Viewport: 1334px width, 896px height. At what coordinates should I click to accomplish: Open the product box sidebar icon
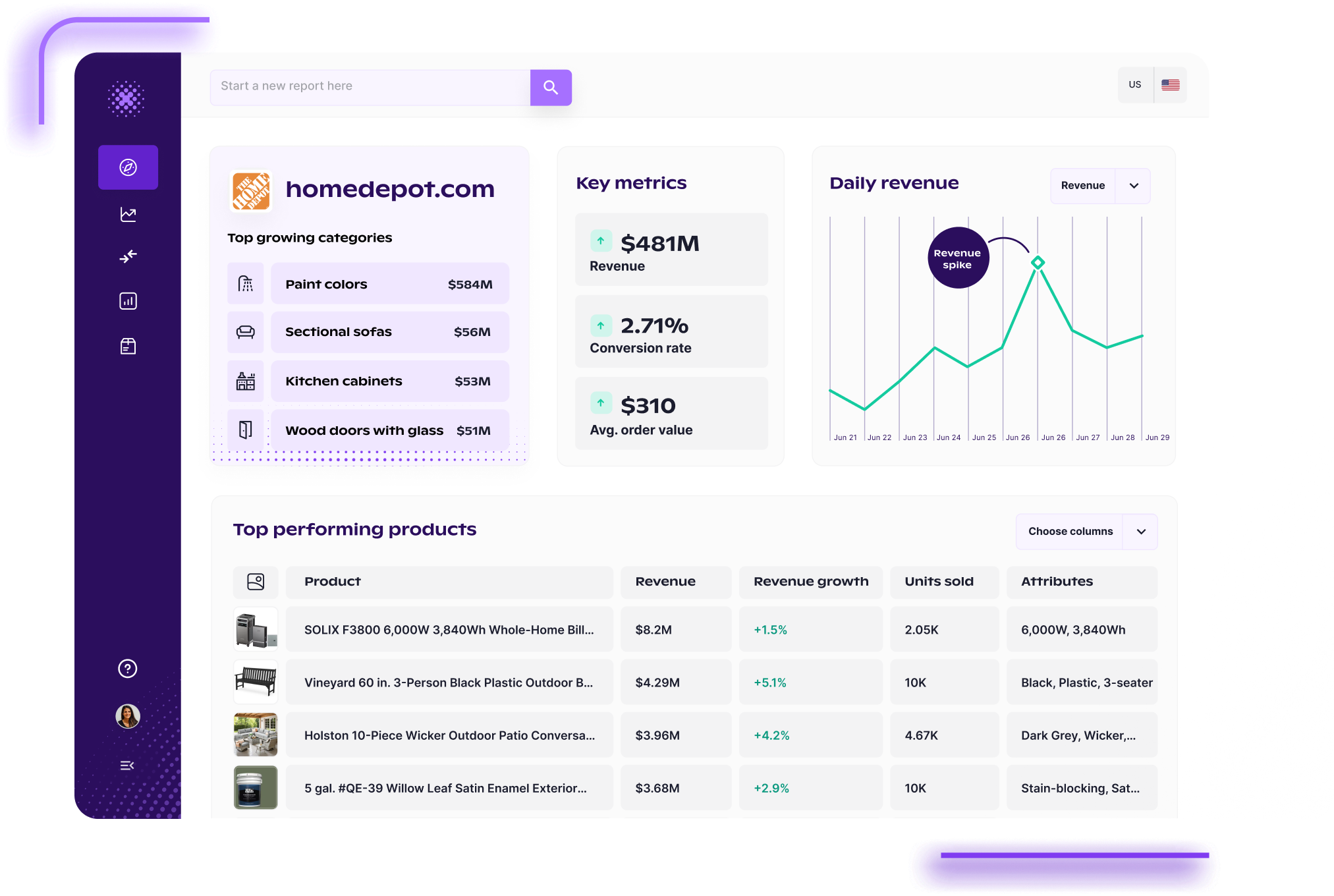[x=128, y=347]
